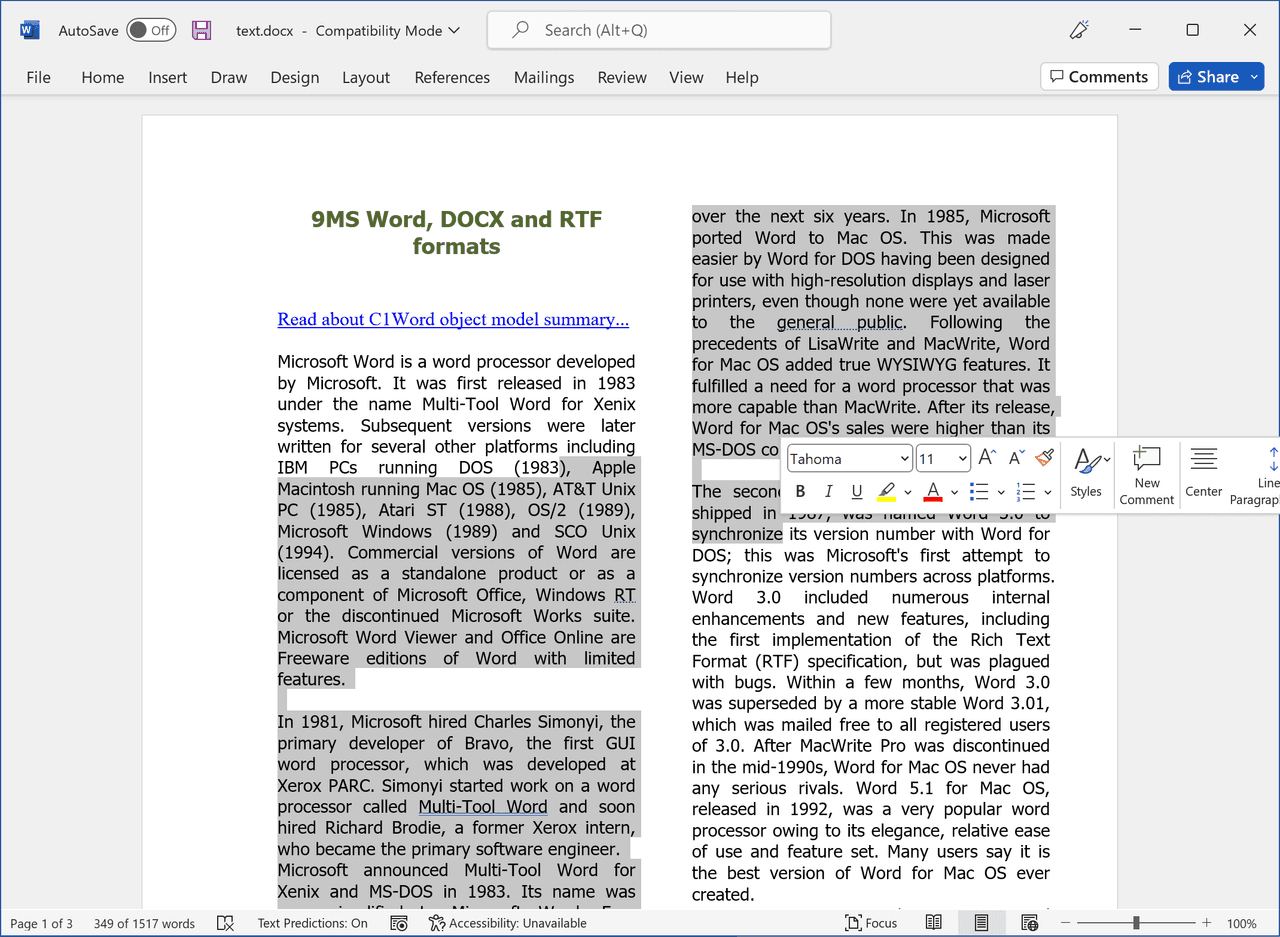Open the Draw ribbon tab
This screenshot has height=937, width=1280.
click(x=229, y=77)
